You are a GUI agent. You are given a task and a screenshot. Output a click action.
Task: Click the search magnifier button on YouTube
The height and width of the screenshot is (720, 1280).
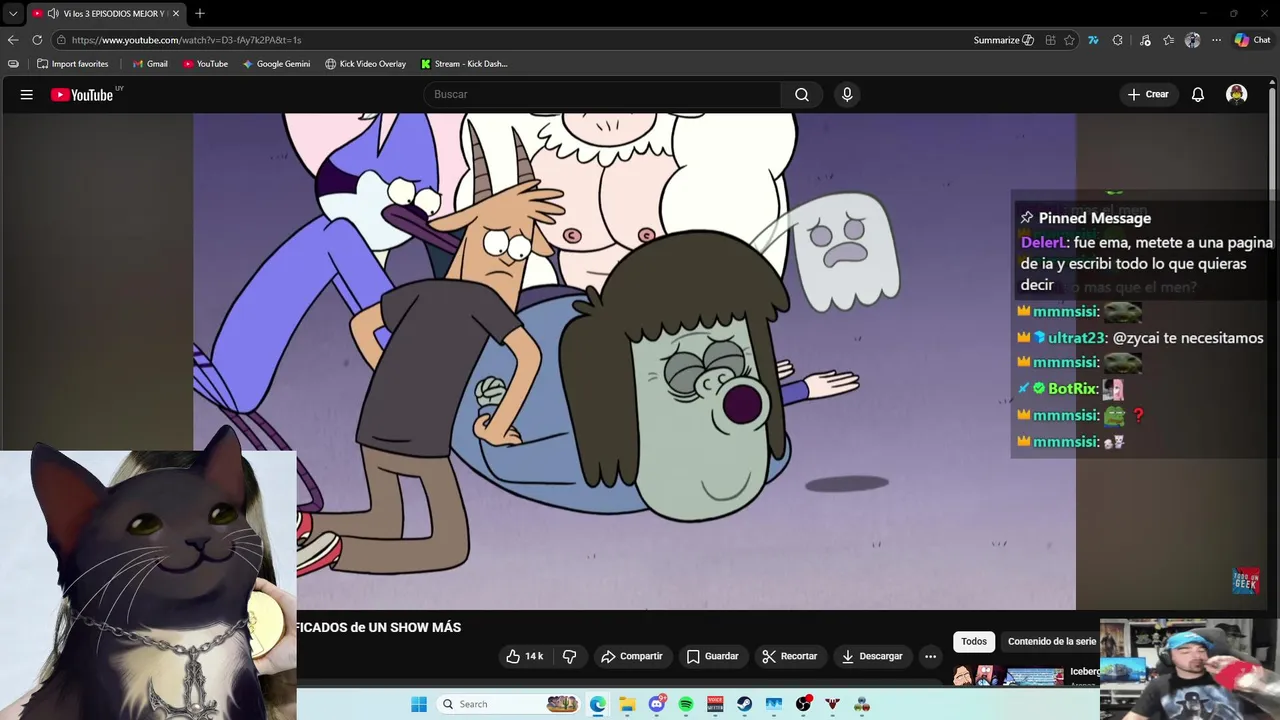tap(802, 94)
